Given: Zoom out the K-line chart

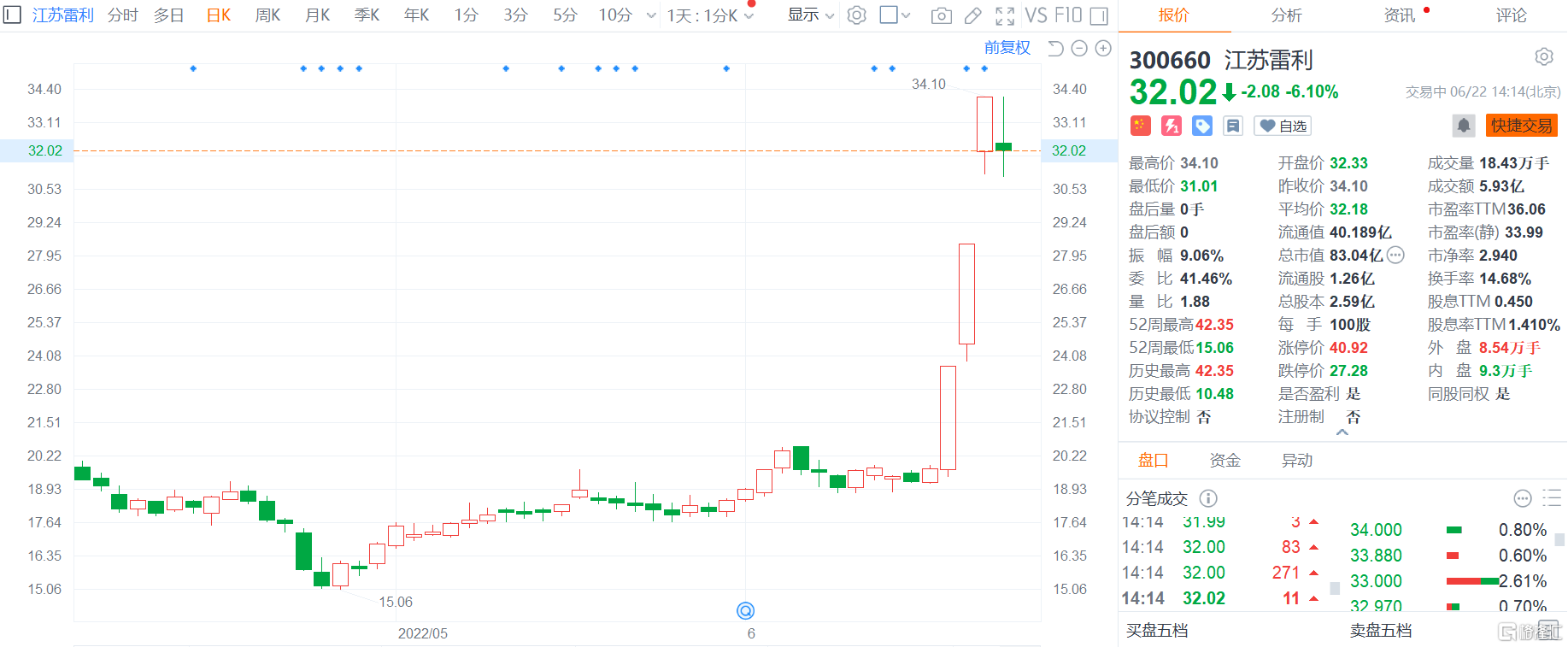Looking at the screenshot, I should pos(1079,48).
